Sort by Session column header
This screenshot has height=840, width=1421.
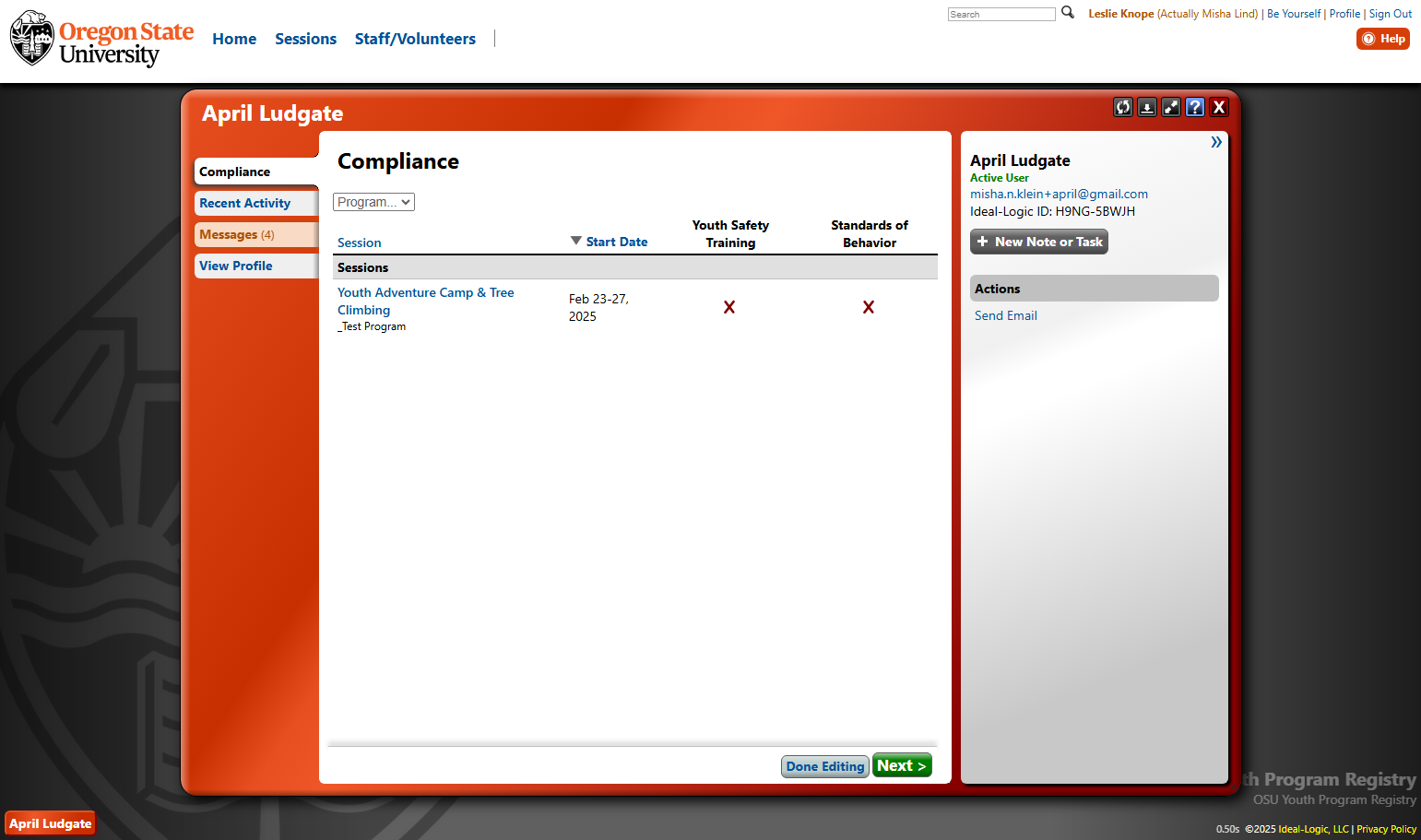pyautogui.click(x=360, y=243)
